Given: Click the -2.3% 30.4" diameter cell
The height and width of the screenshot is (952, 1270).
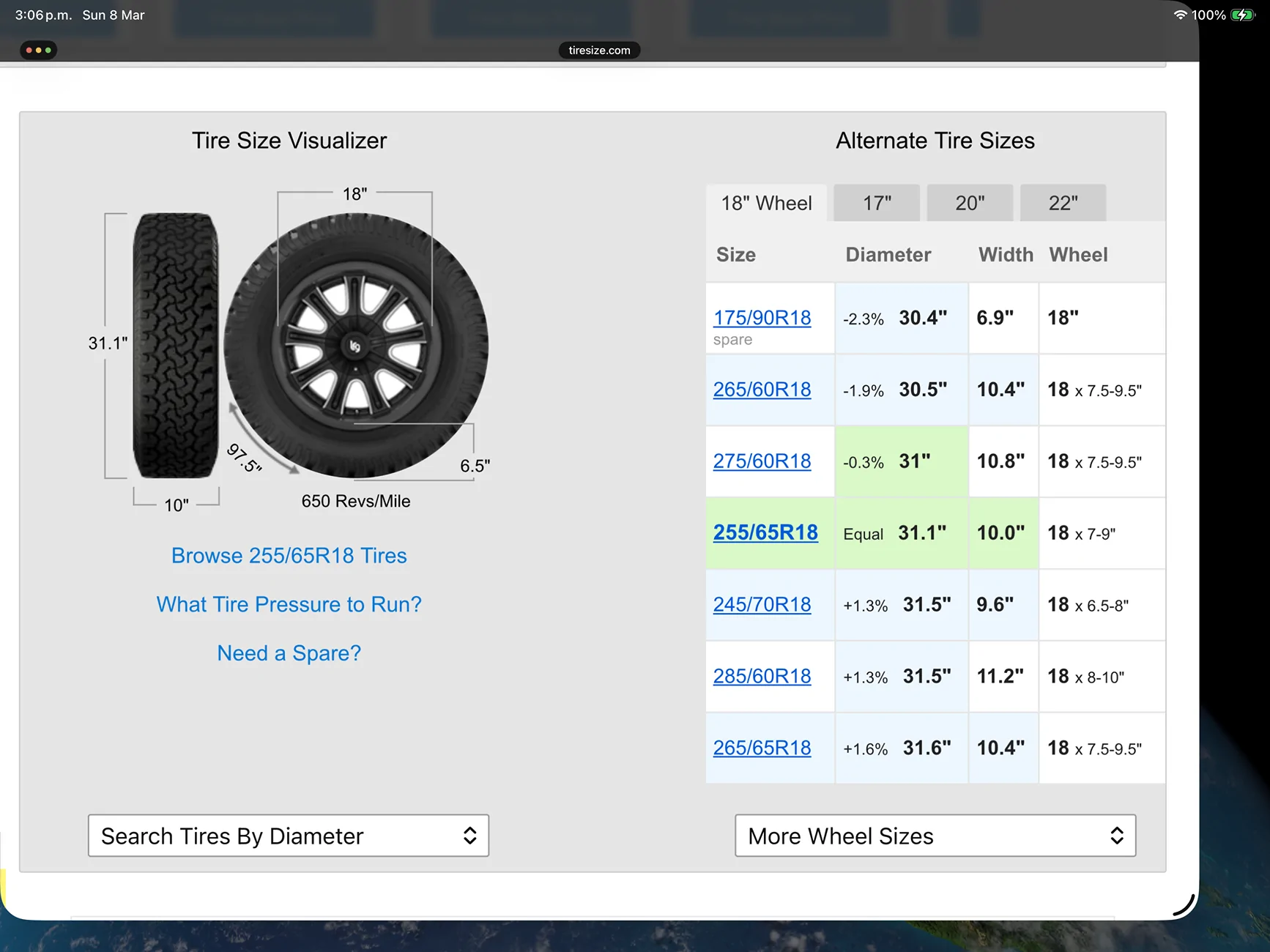Looking at the screenshot, I should [901, 318].
